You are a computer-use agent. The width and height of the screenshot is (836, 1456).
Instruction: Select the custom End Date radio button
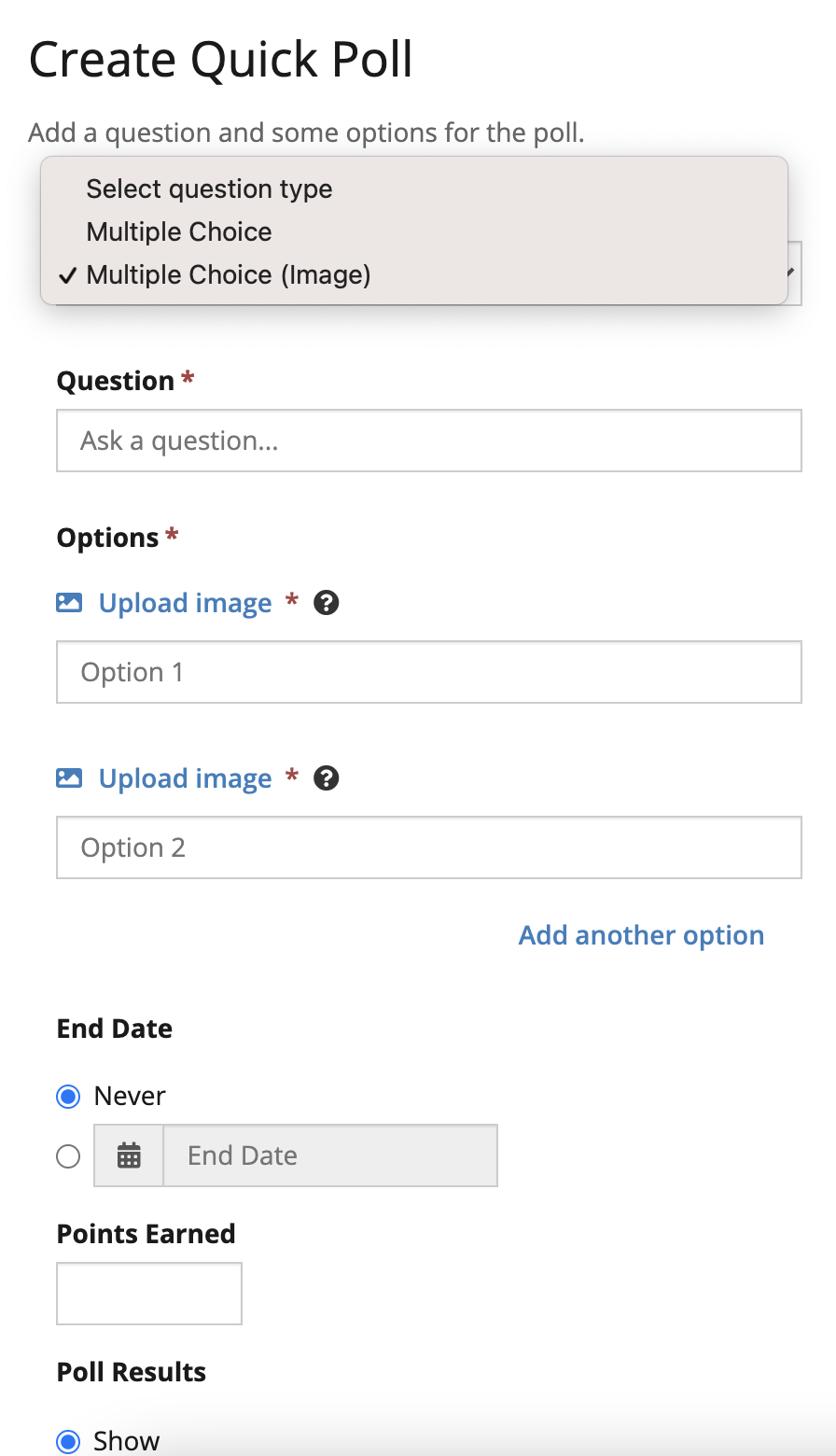68,1156
